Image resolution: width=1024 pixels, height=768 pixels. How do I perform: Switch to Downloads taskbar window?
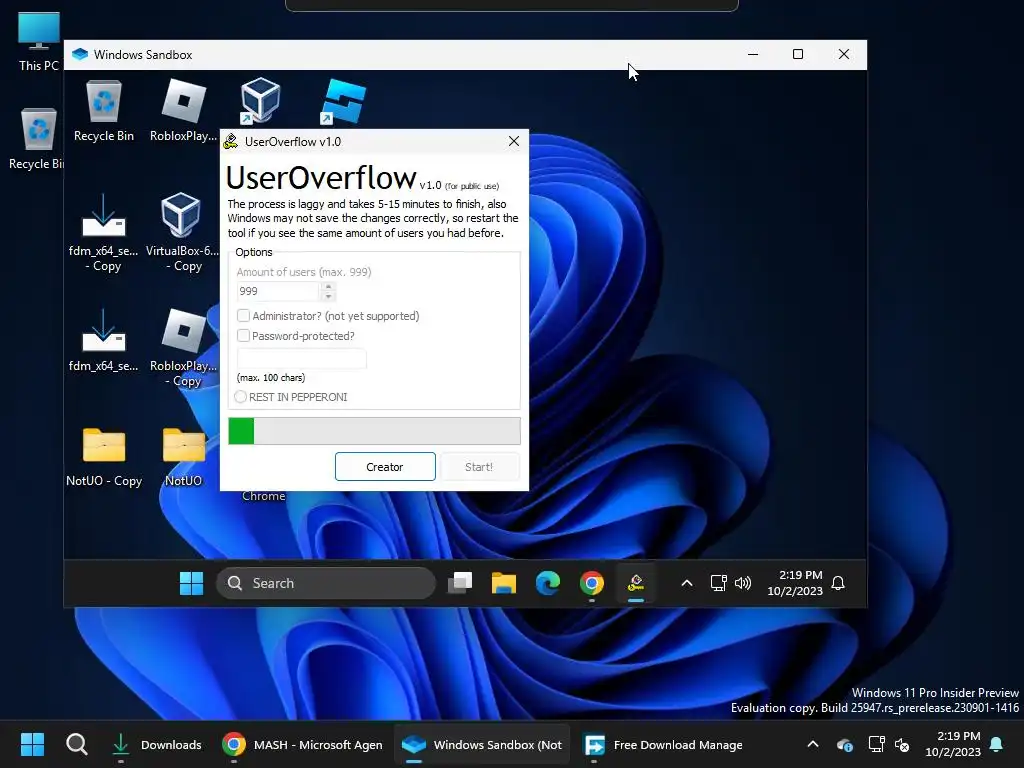coord(157,744)
